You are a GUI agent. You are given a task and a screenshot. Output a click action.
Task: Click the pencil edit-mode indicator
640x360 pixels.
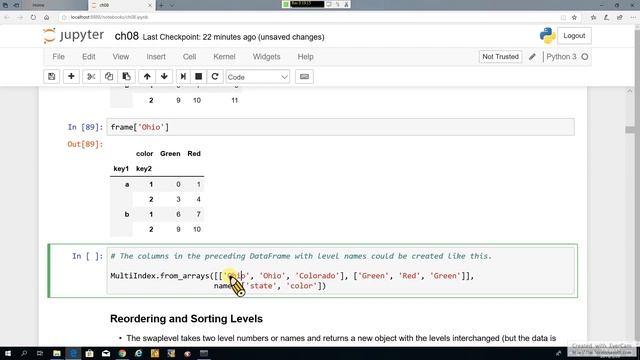[532, 57]
